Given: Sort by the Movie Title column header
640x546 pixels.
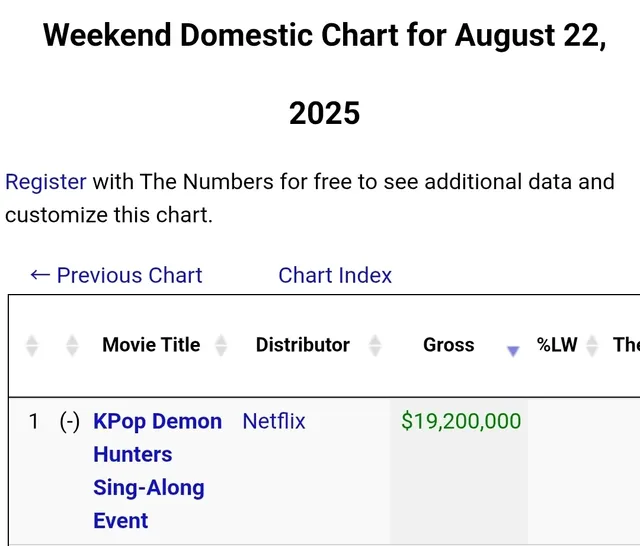Looking at the screenshot, I should tap(151, 345).
